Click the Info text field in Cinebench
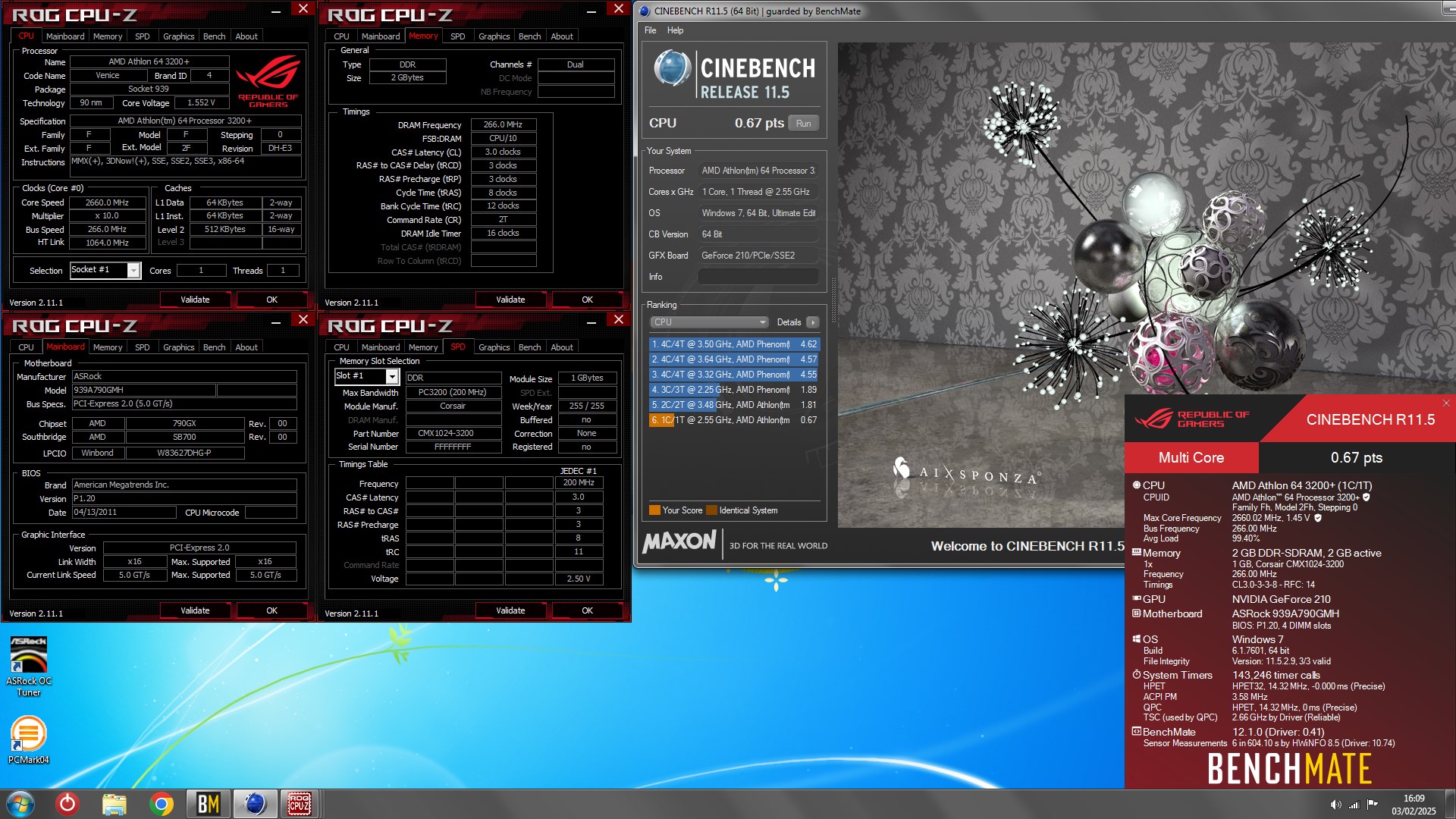 point(758,277)
